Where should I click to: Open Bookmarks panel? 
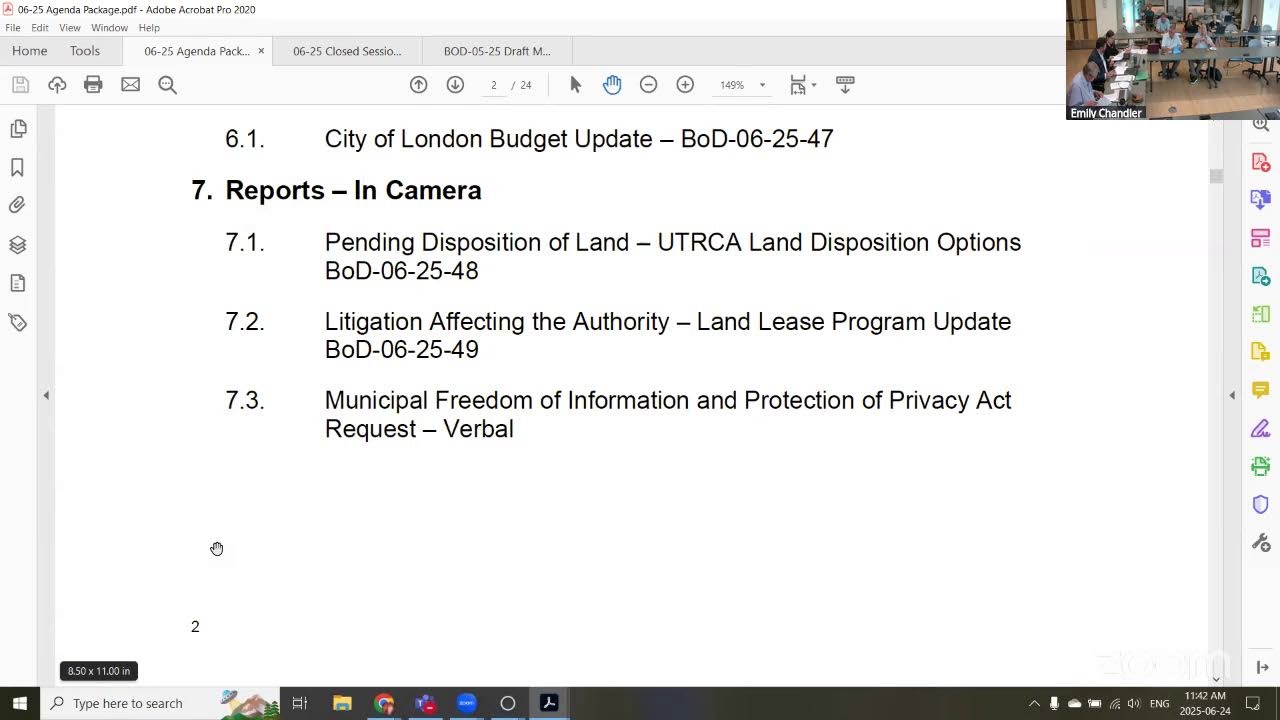click(17, 167)
